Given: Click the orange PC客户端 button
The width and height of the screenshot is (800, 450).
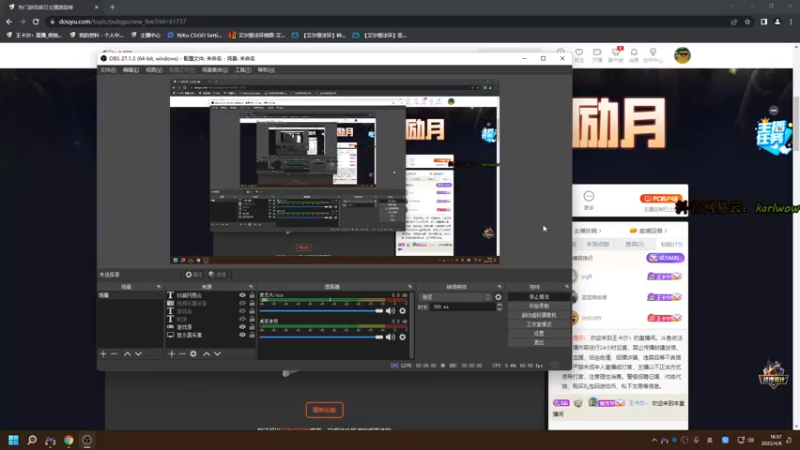Looking at the screenshot, I should [661, 198].
